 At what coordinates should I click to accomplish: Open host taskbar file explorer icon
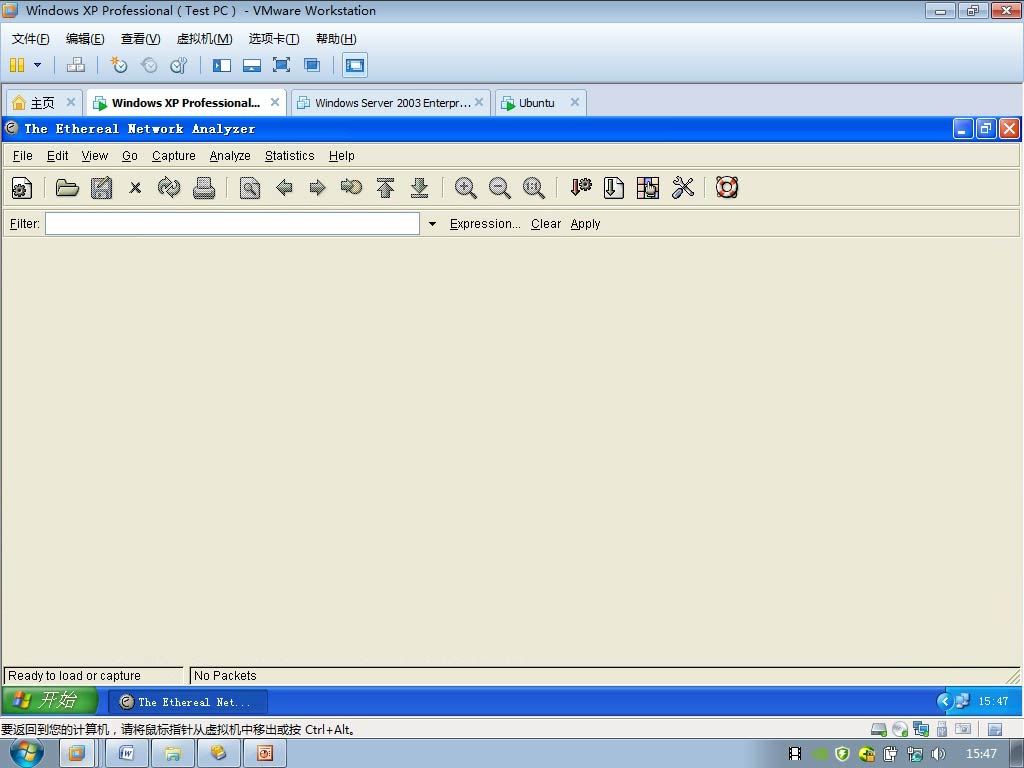click(172, 753)
